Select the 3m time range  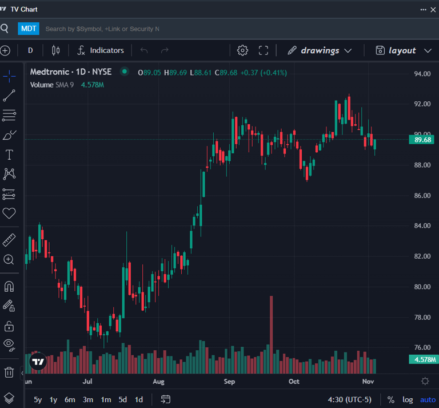tap(88, 399)
